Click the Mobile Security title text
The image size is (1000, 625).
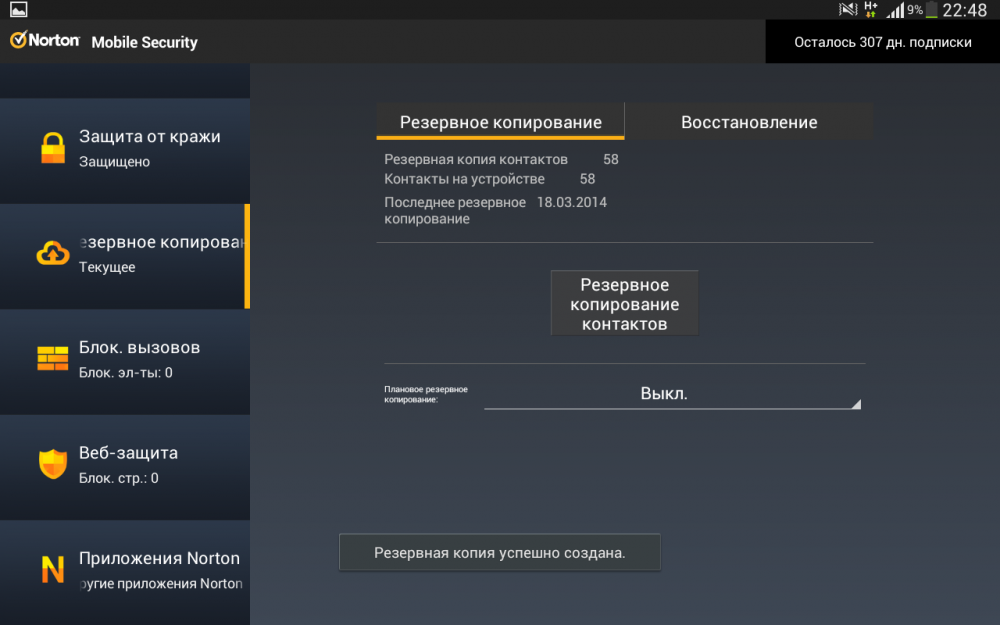click(x=144, y=42)
